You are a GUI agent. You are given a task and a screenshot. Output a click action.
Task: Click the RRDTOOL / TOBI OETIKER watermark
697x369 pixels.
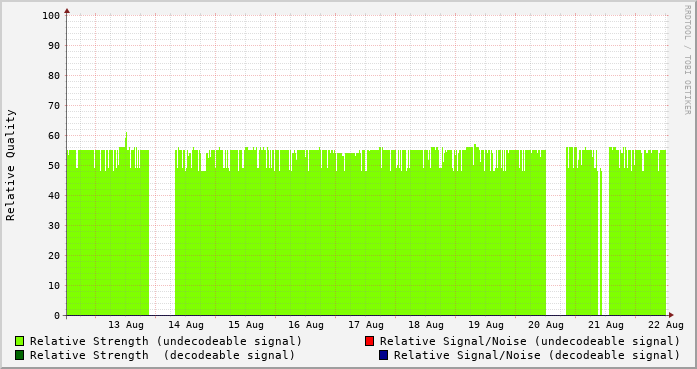click(687, 60)
